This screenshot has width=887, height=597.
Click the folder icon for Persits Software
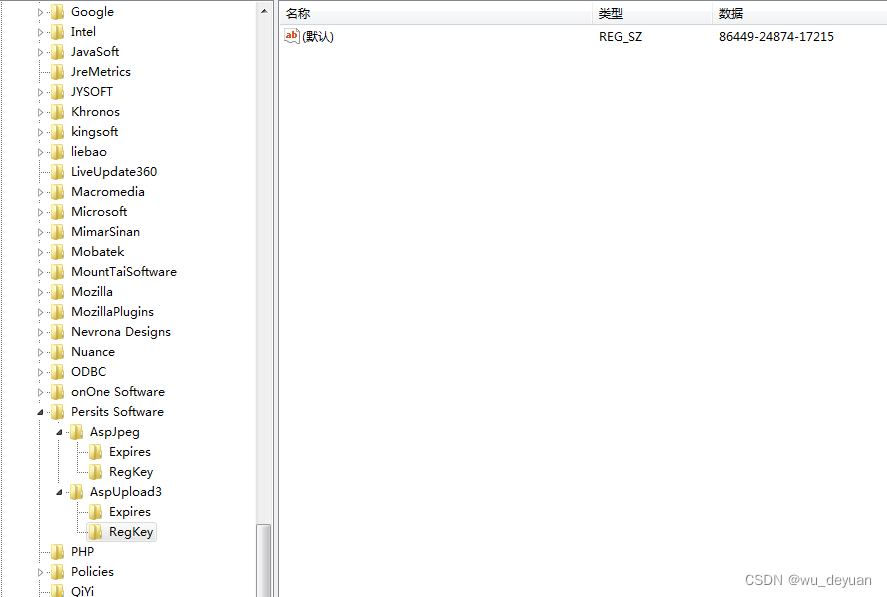click(x=59, y=411)
